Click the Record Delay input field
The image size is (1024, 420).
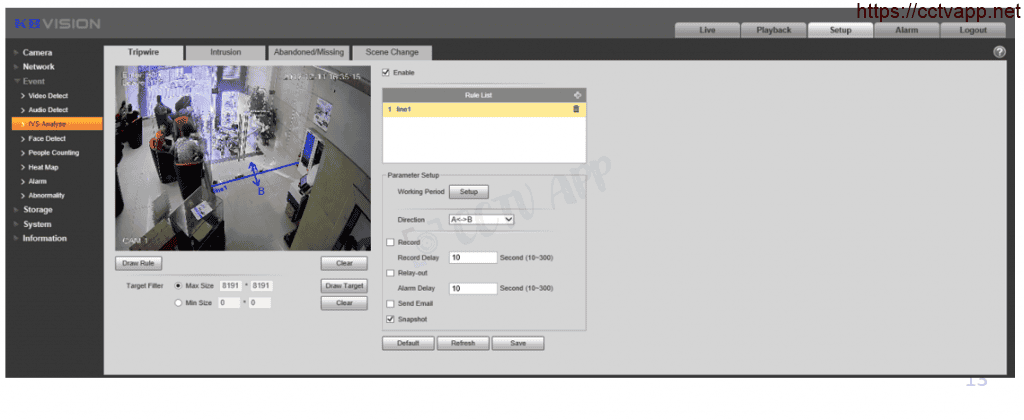click(x=472, y=257)
